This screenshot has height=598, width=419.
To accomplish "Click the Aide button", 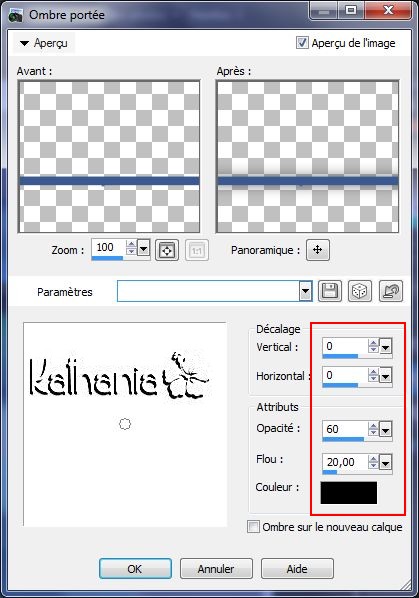I will pyautogui.click(x=297, y=569).
